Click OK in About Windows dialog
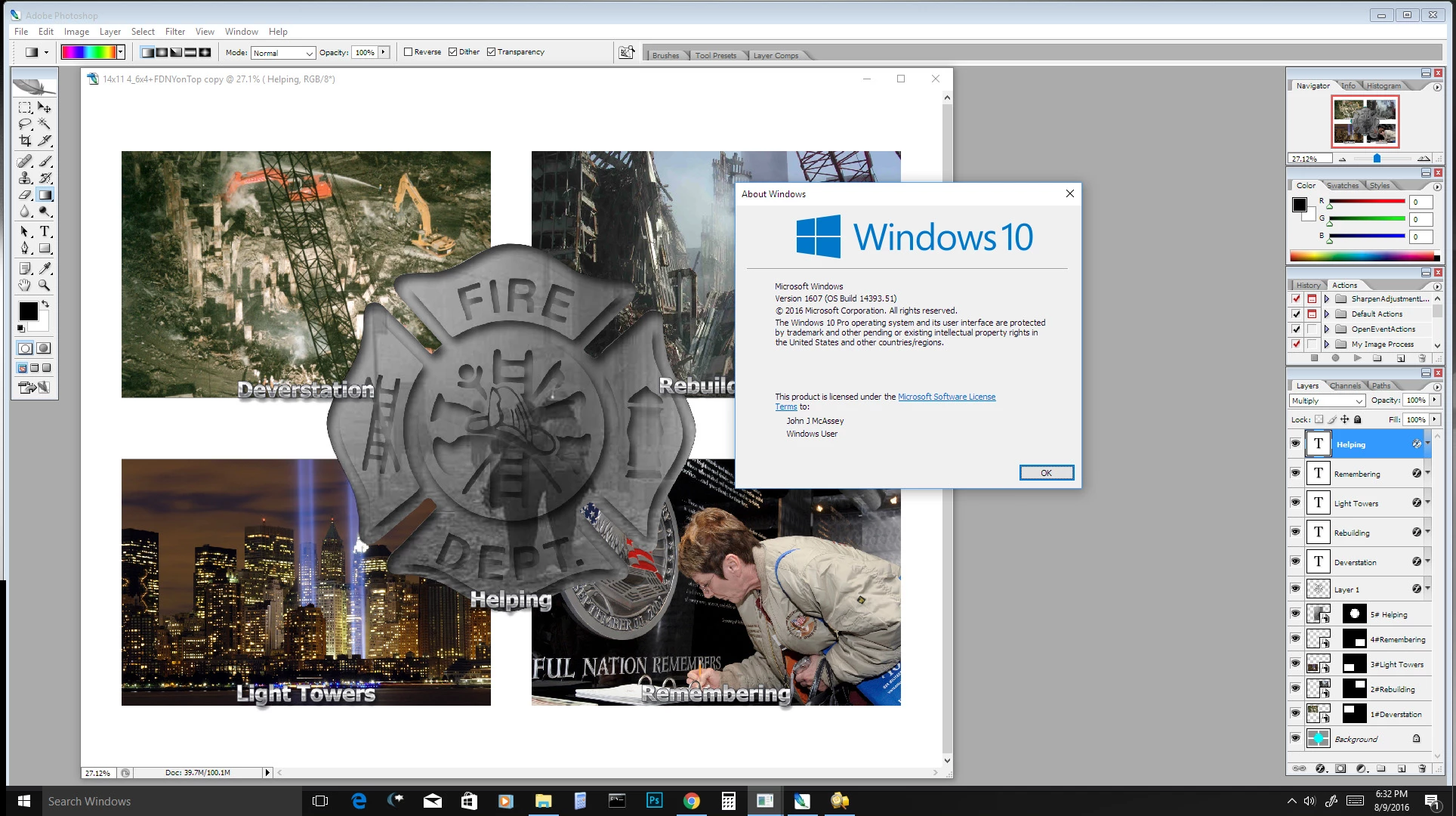 point(1046,473)
